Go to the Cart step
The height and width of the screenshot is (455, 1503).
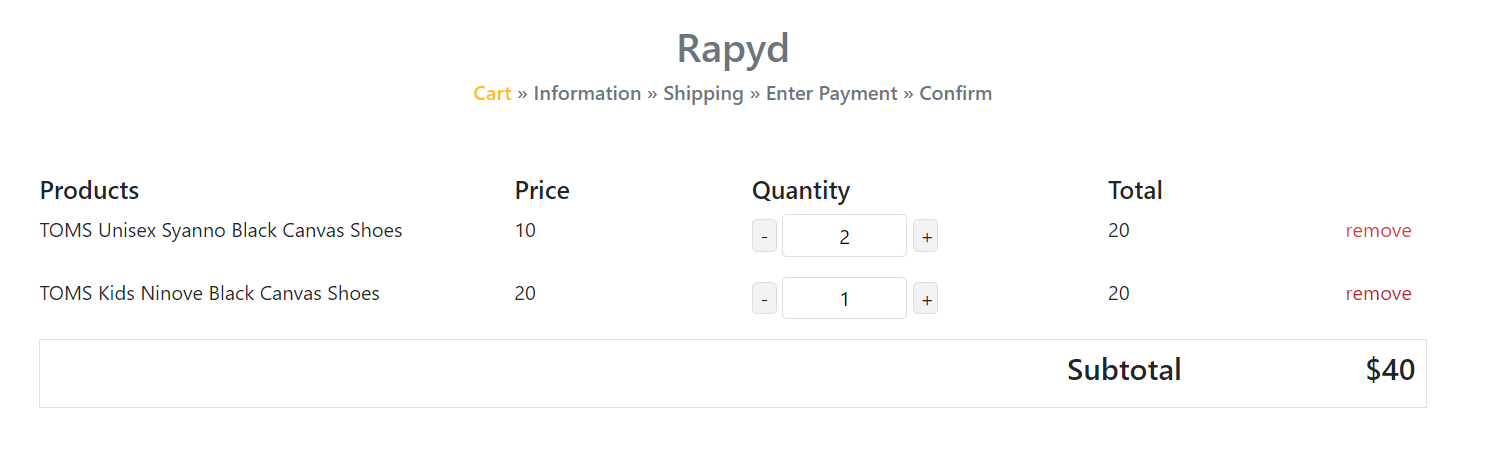tap(492, 94)
